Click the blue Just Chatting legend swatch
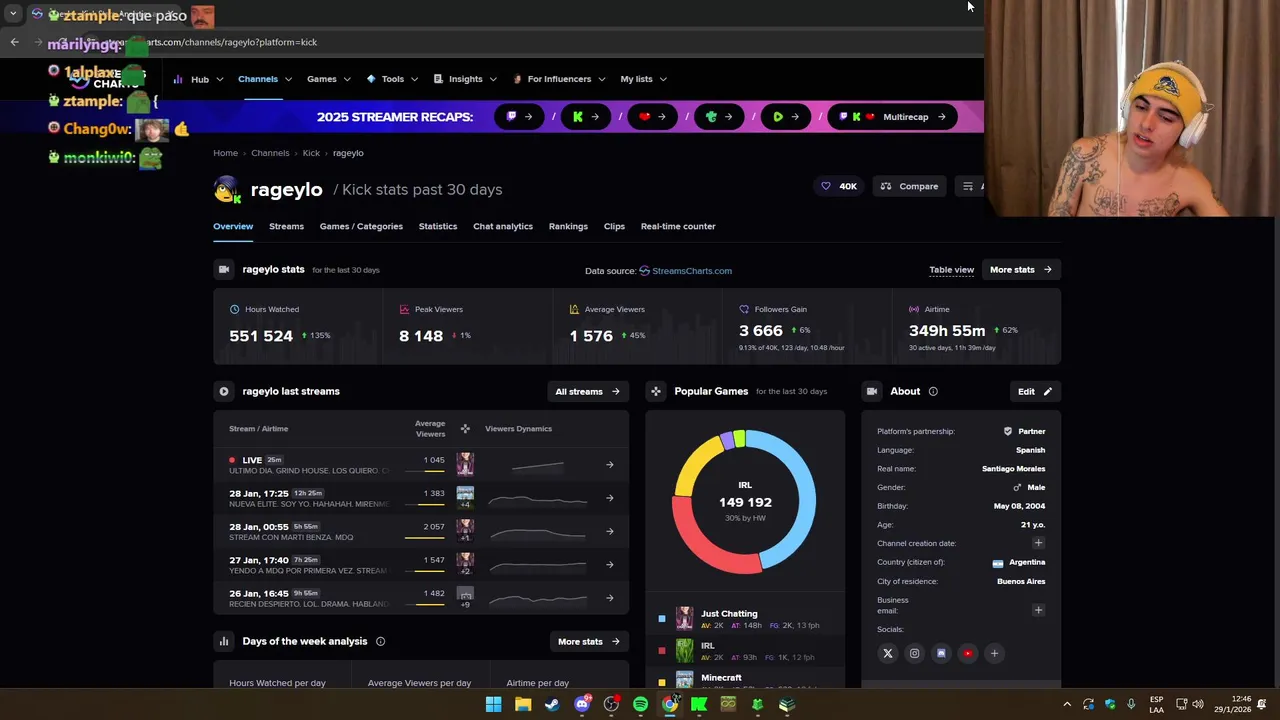 click(x=661, y=619)
